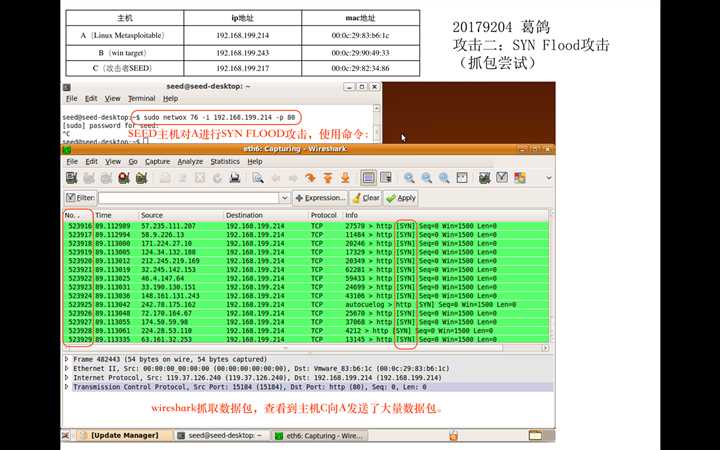Image resolution: width=720 pixels, height=450 pixels.
Task: Switch to seed@seed-desktop taskbar item
Action: point(221,435)
